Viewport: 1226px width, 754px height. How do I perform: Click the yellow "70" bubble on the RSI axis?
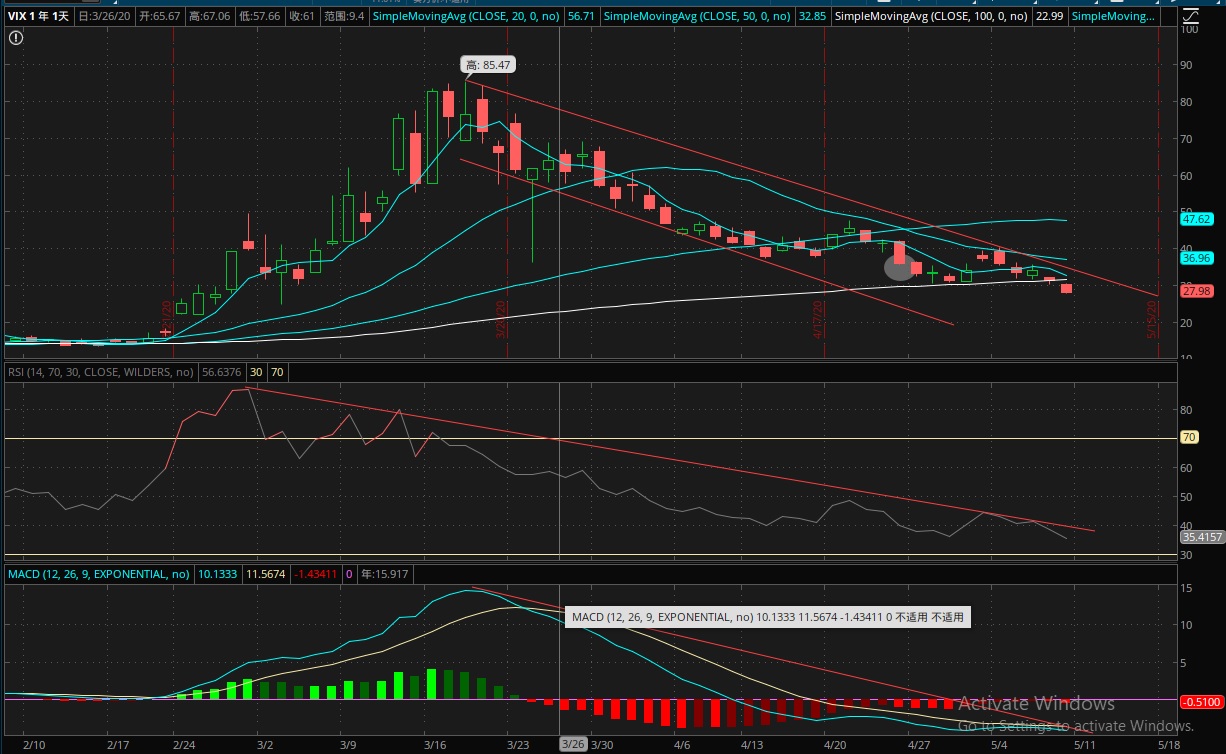point(1190,437)
